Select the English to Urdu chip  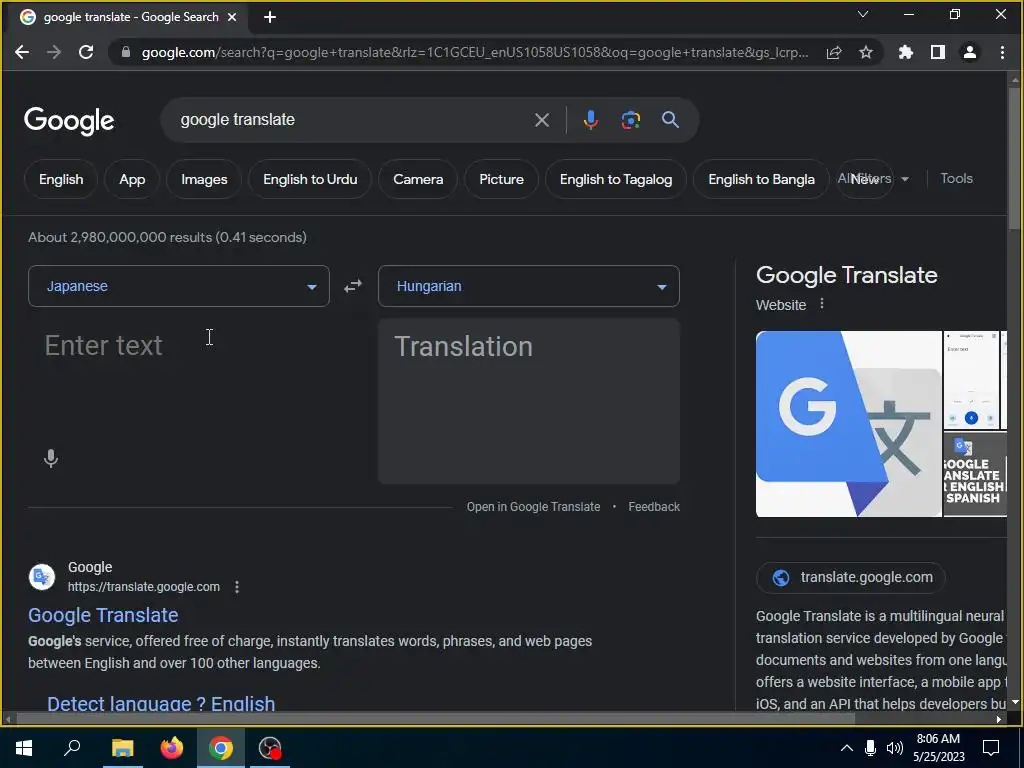[310, 179]
